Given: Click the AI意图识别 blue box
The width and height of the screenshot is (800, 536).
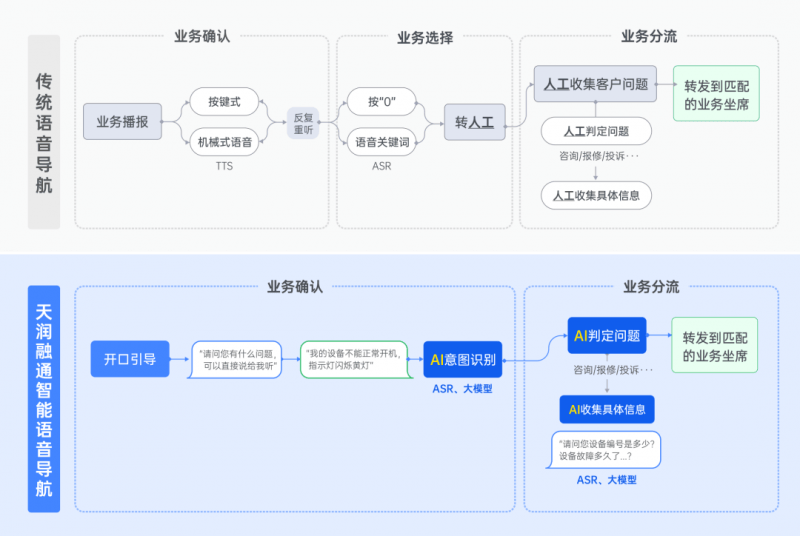Looking at the screenshot, I should pyautogui.click(x=463, y=360).
